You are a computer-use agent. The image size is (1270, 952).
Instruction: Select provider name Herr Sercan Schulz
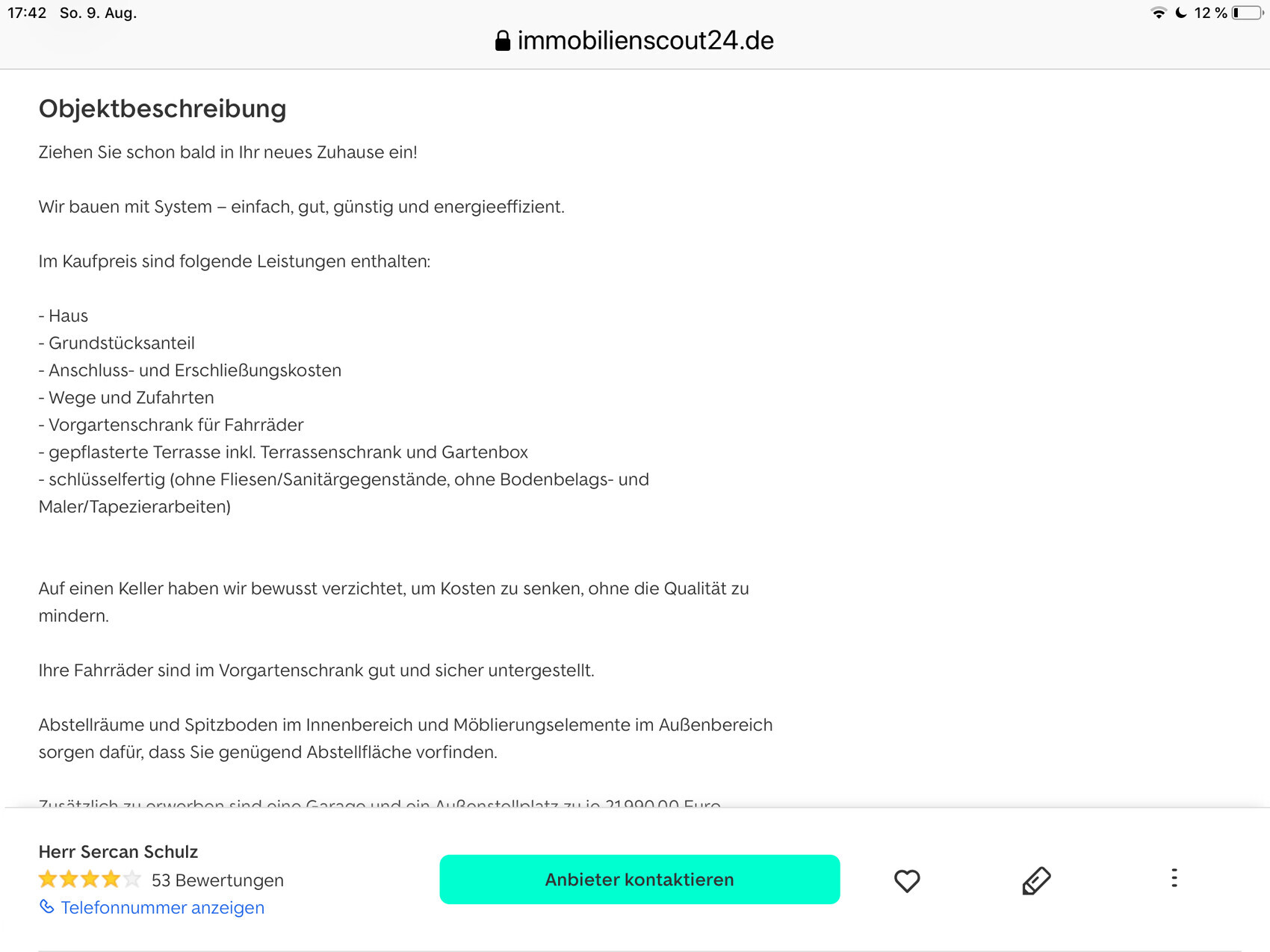118,852
